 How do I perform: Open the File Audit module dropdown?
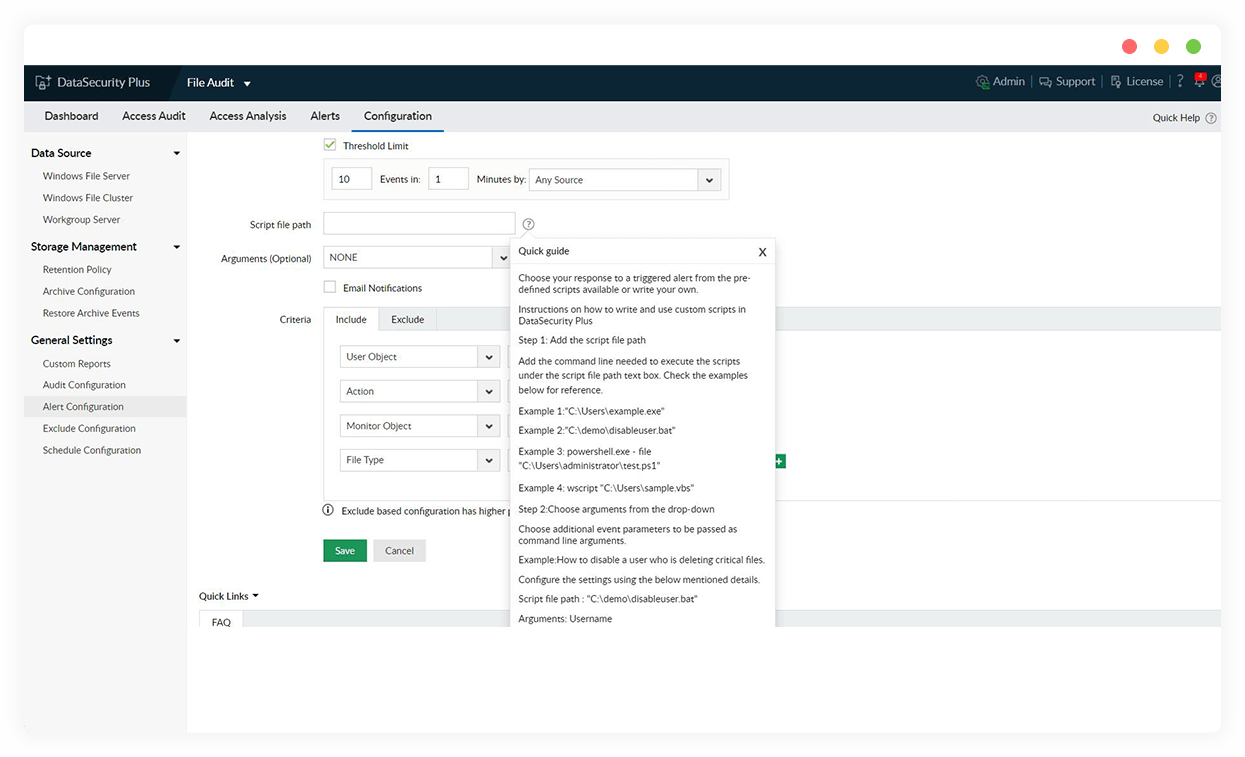219,83
